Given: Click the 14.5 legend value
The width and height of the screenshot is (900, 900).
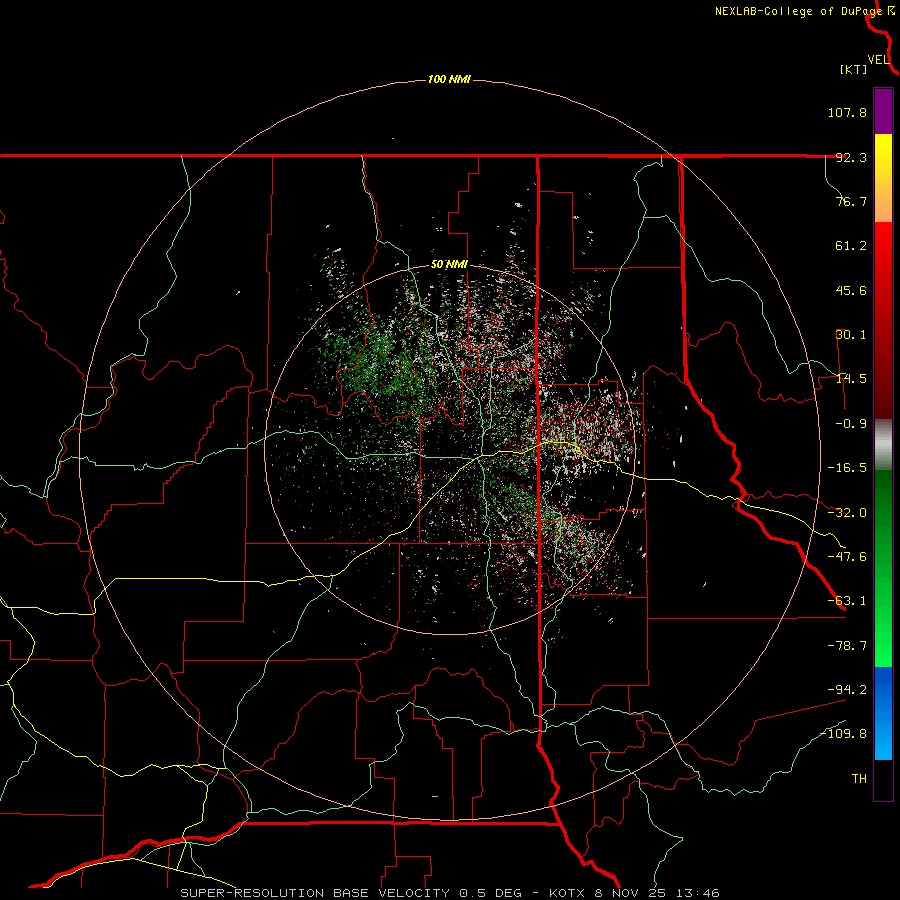Looking at the screenshot, I should (x=851, y=379).
